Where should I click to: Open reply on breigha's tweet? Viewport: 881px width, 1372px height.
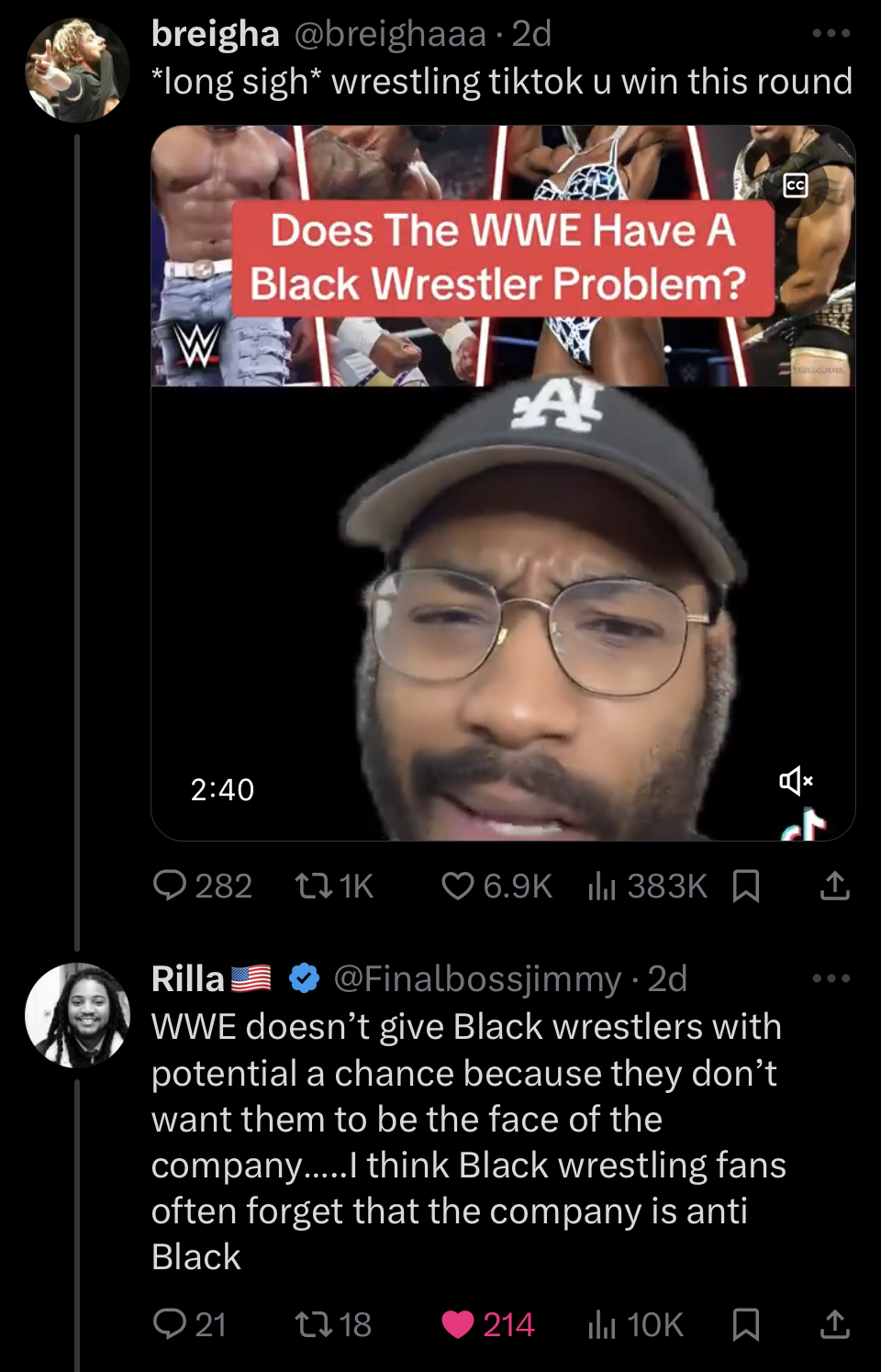[x=170, y=886]
